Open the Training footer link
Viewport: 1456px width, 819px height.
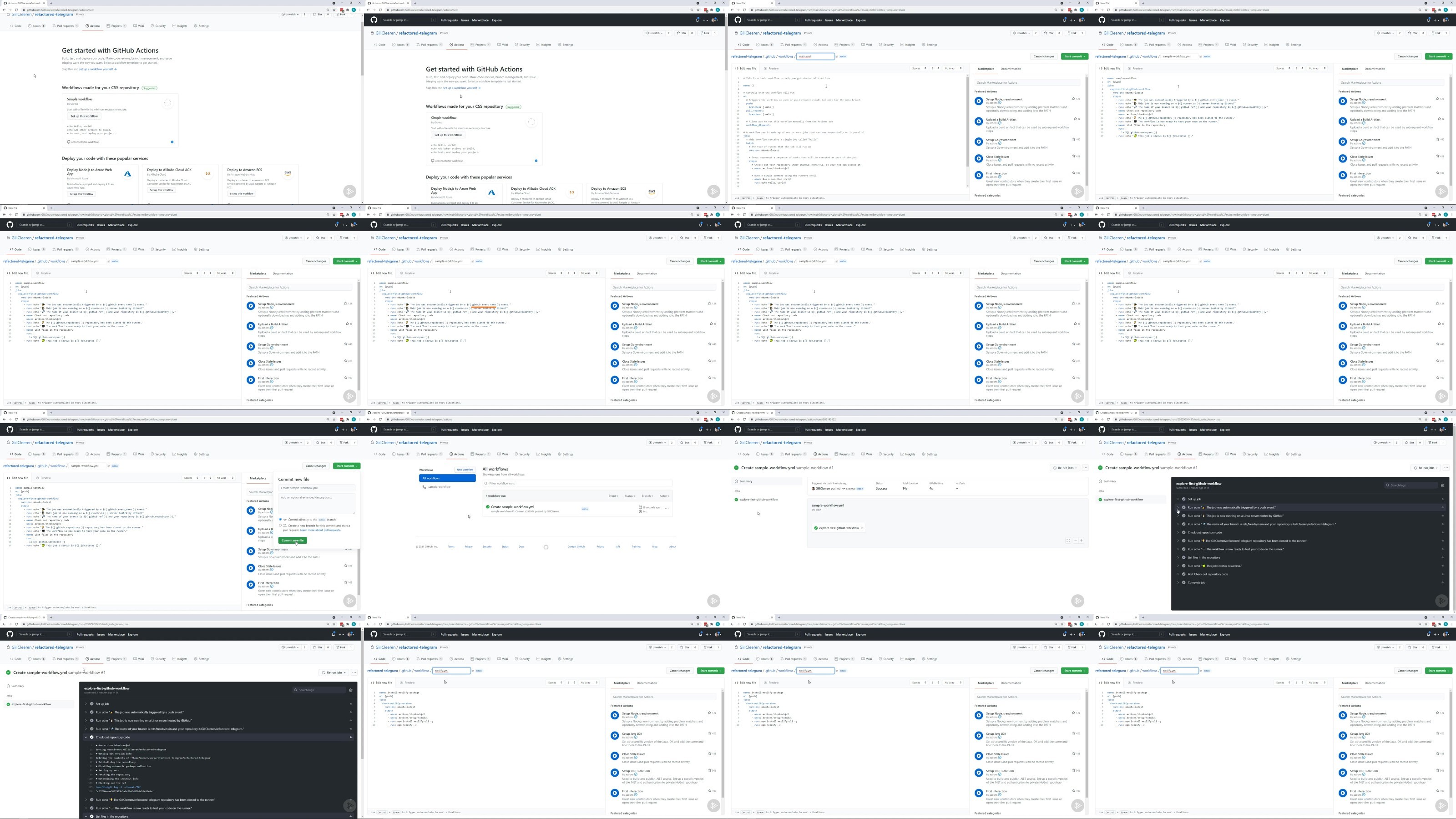coord(636,546)
